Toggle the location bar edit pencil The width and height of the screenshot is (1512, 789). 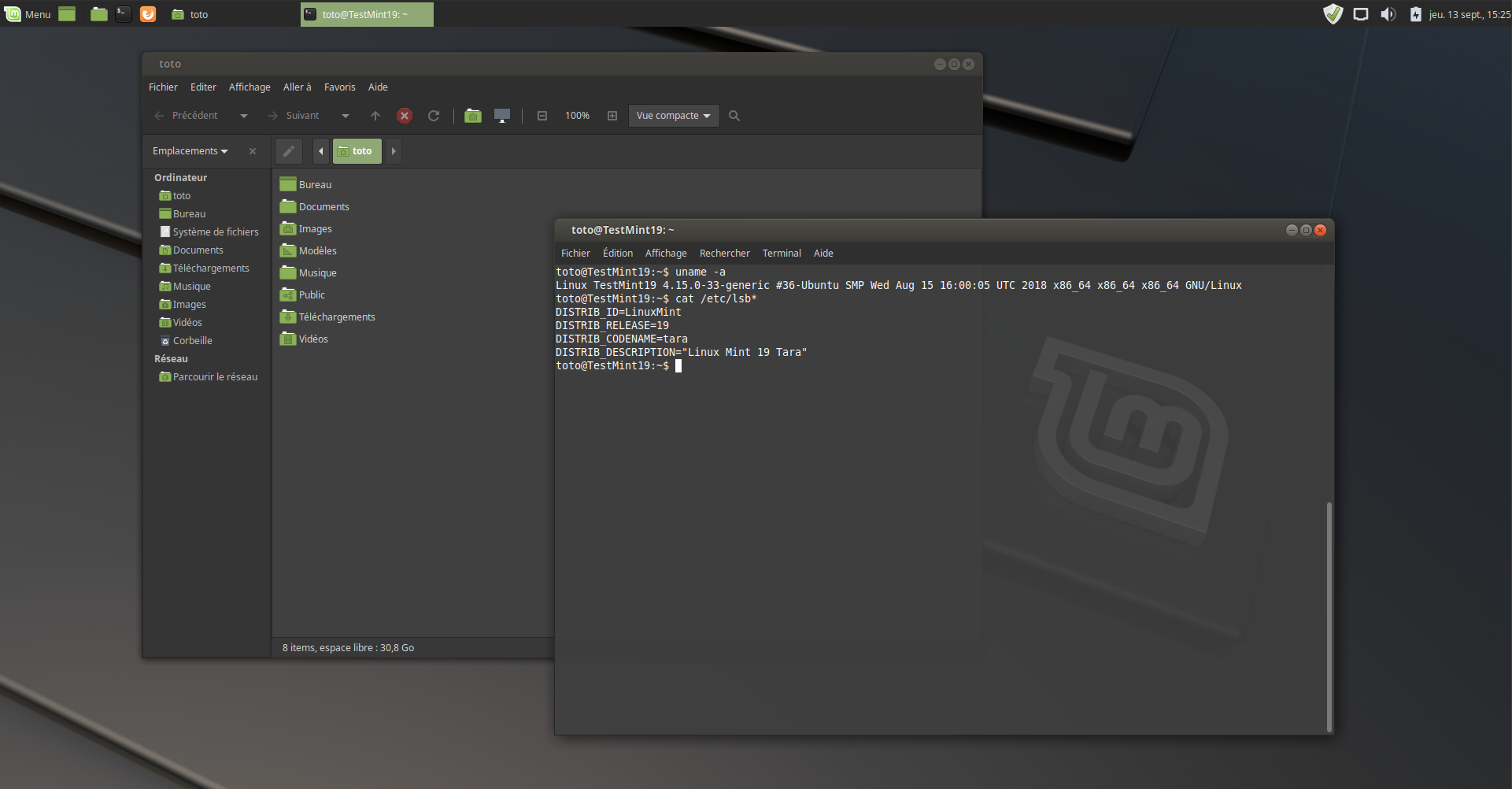click(x=289, y=151)
